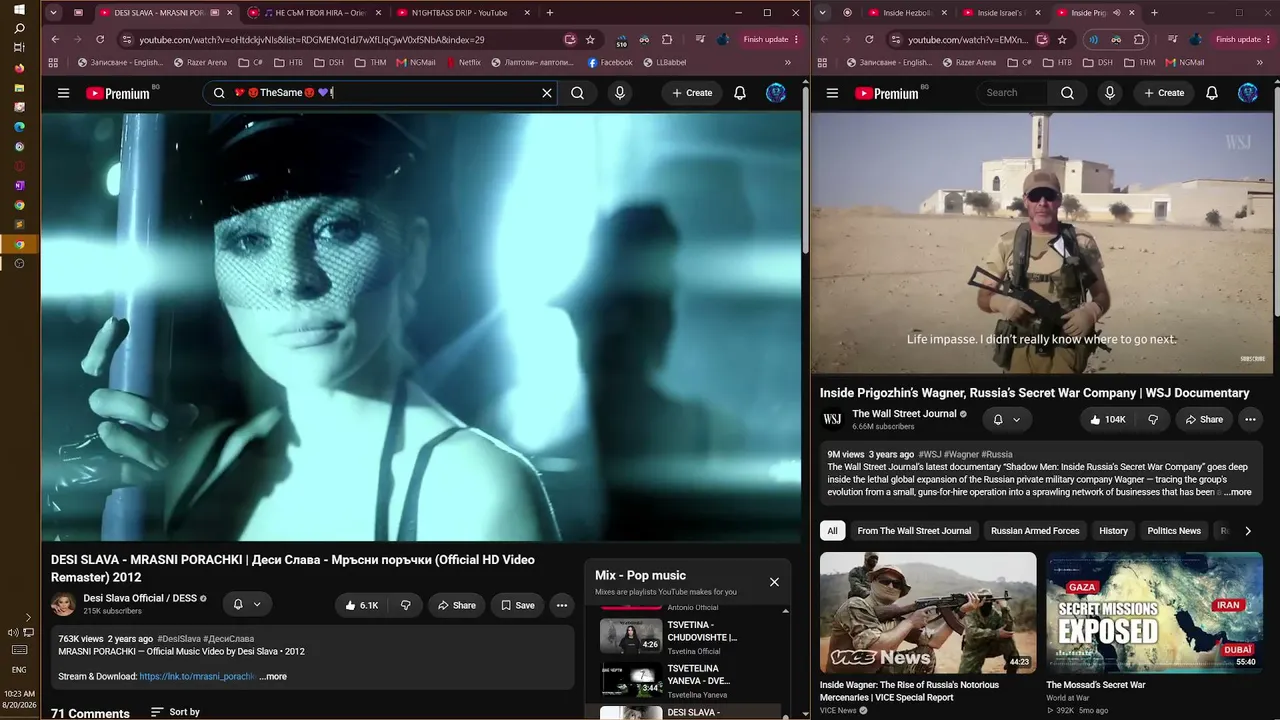Open account avatar in left YouTube window
Image resolution: width=1280 pixels, height=720 pixels.
(775, 93)
